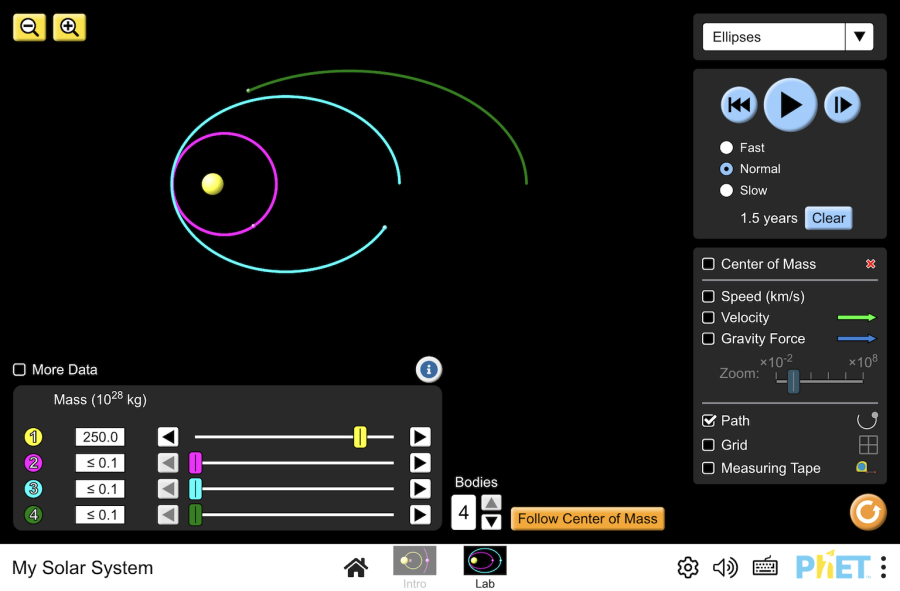Click the zoom in magnifier icon
The height and width of the screenshot is (591, 900).
click(x=69, y=28)
